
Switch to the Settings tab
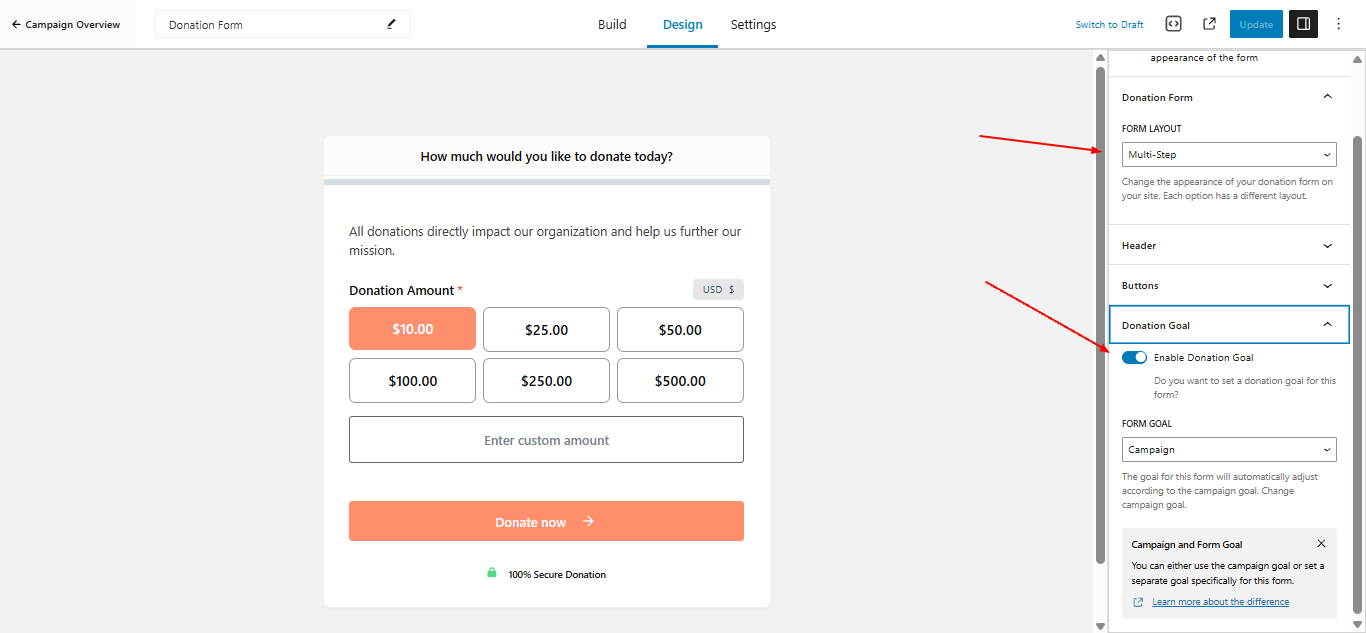(x=753, y=24)
